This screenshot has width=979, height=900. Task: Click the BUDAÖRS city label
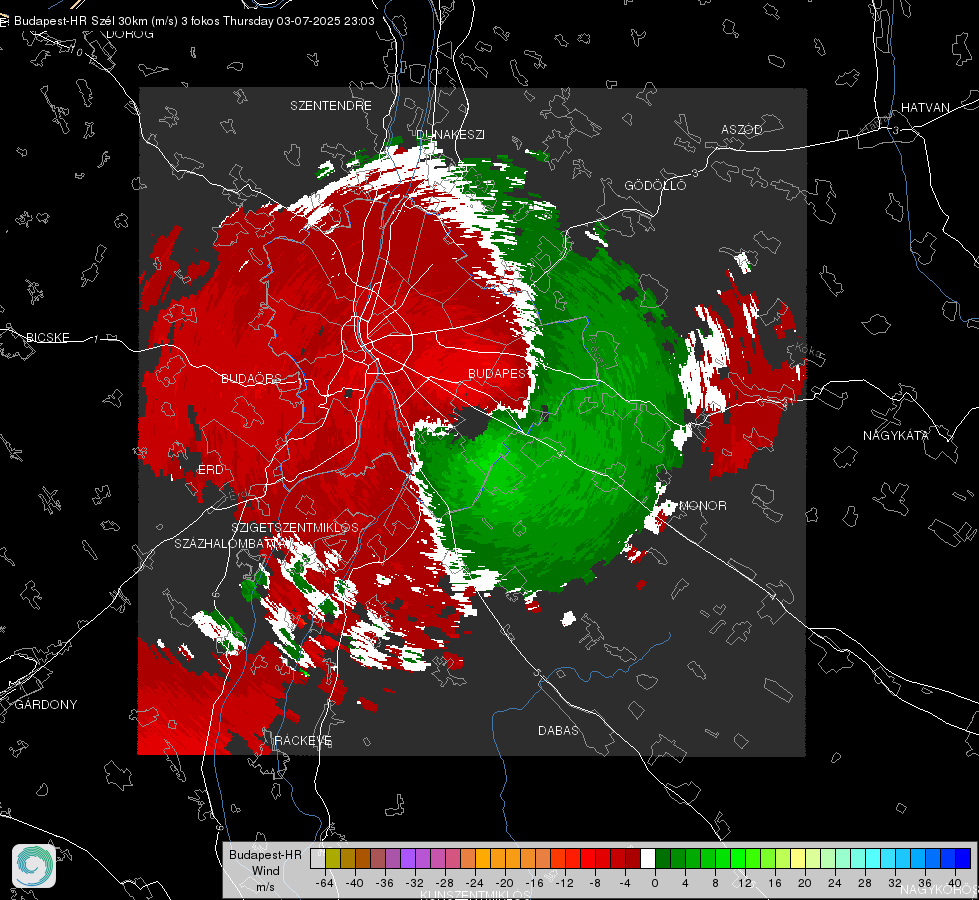pyautogui.click(x=252, y=379)
